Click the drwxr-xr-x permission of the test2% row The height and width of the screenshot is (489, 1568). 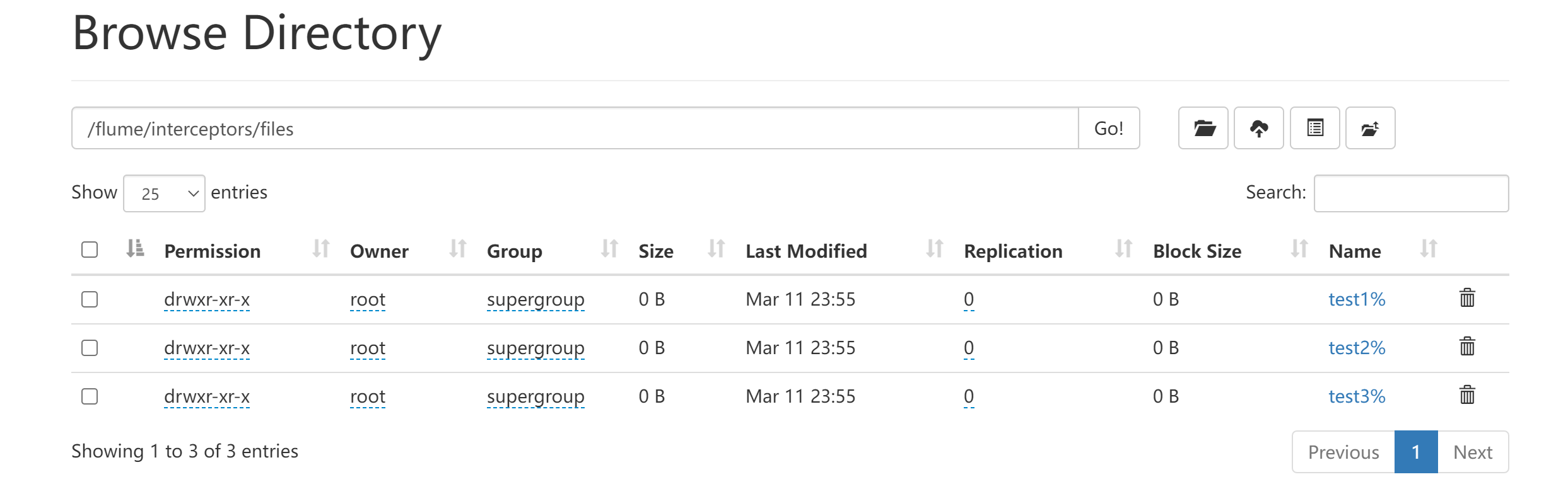click(207, 348)
